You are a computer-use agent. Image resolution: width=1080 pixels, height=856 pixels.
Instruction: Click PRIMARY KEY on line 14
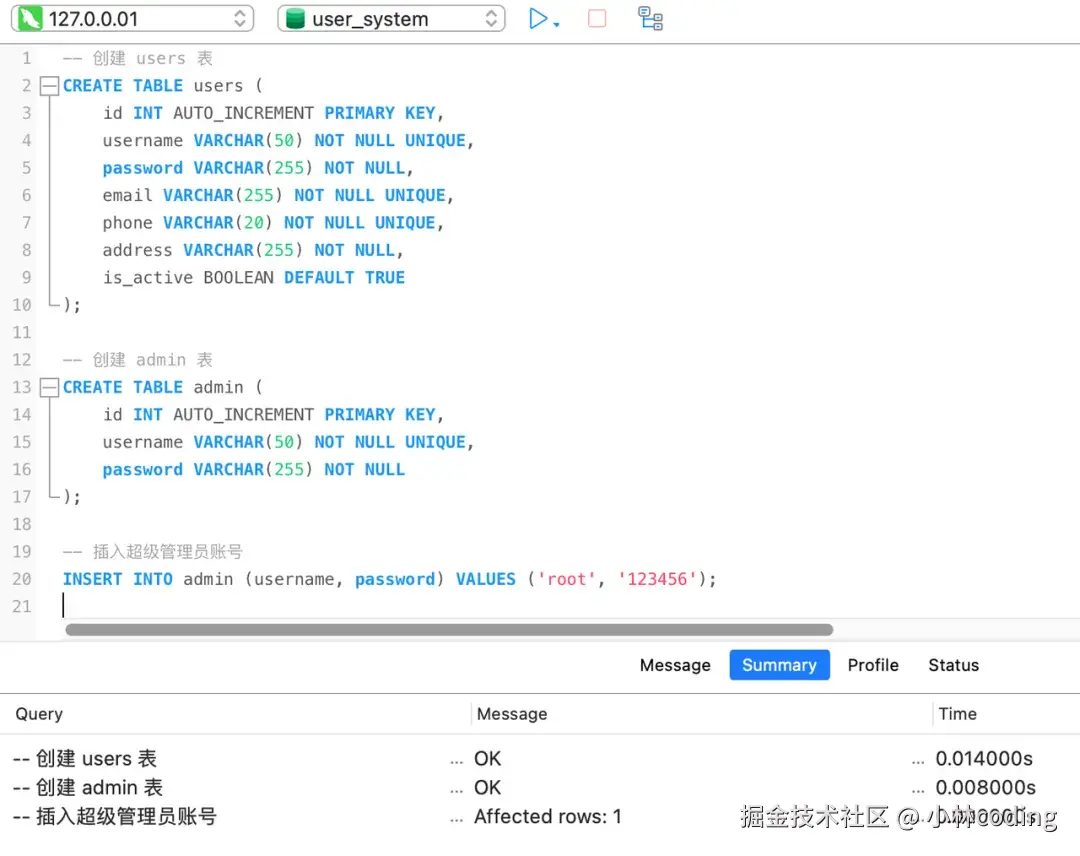point(380,415)
